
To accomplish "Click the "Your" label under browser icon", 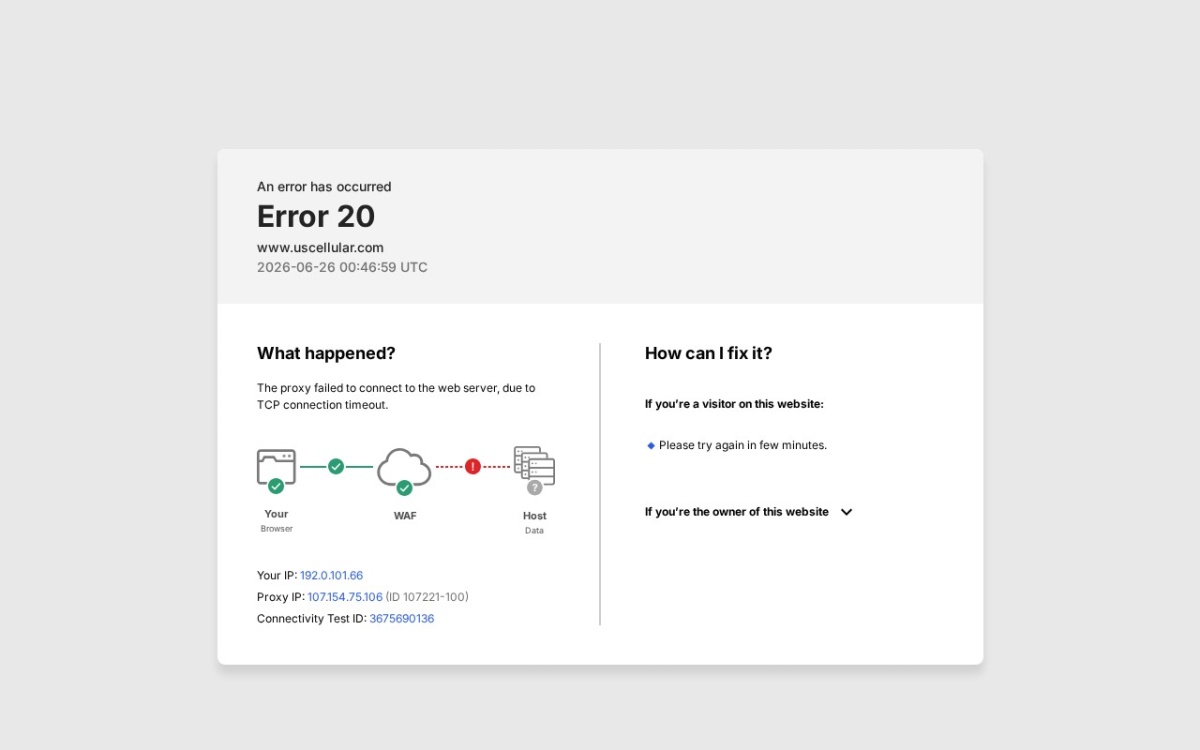I will [x=276, y=514].
